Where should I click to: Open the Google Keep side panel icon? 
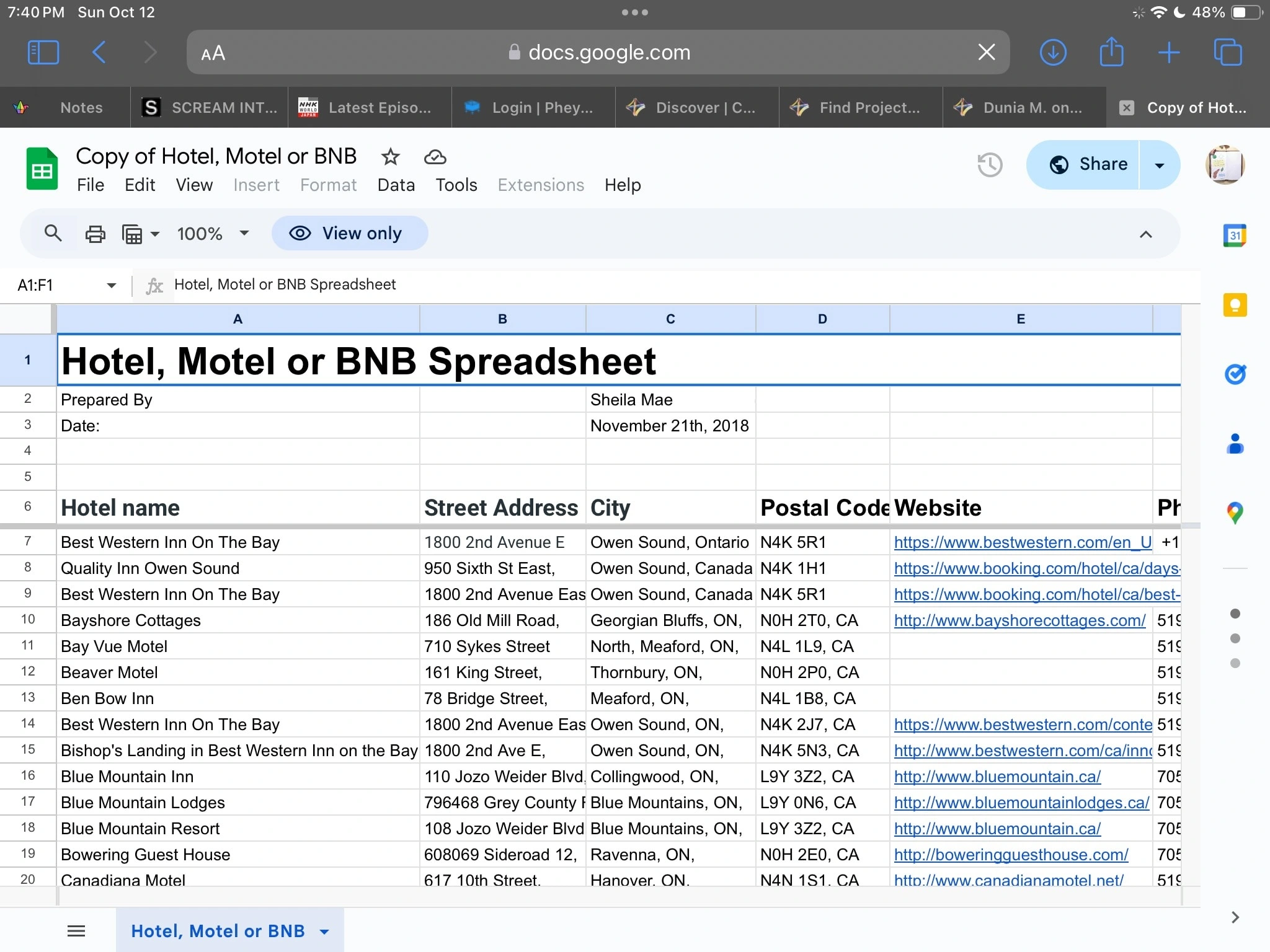click(1235, 305)
